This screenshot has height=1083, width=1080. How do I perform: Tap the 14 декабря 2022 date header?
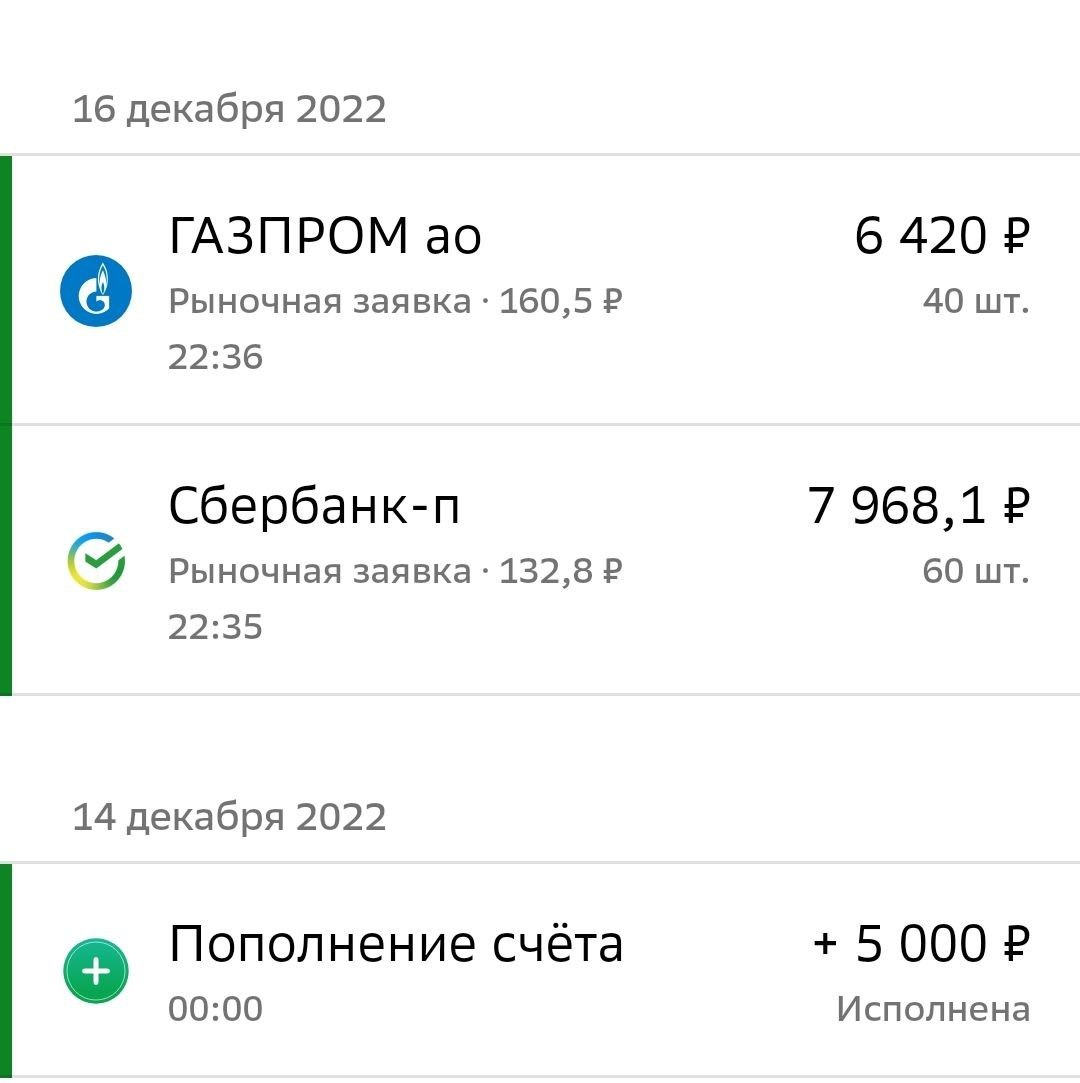point(229,817)
